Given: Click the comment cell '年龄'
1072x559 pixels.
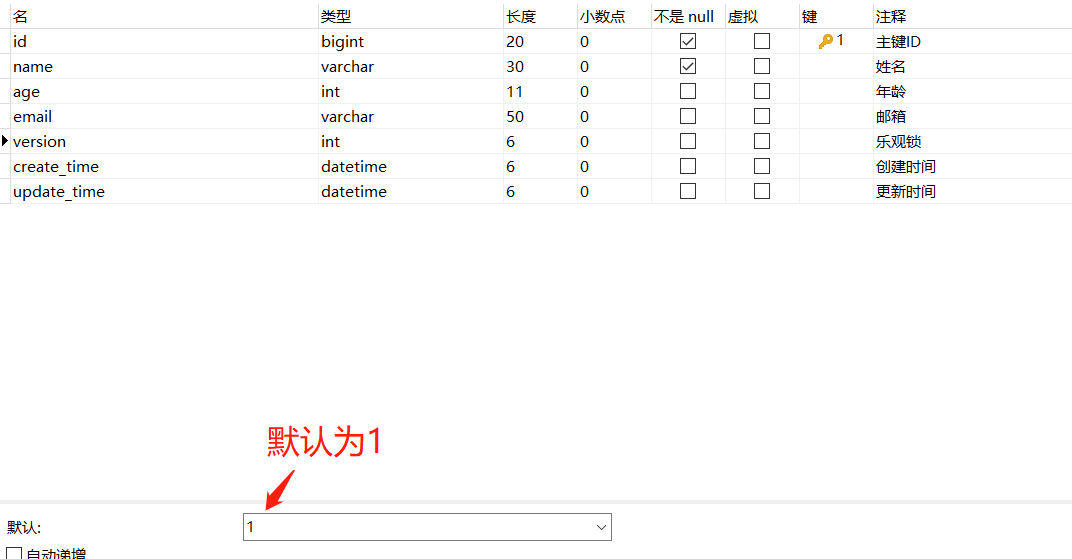Looking at the screenshot, I should (972, 92).
